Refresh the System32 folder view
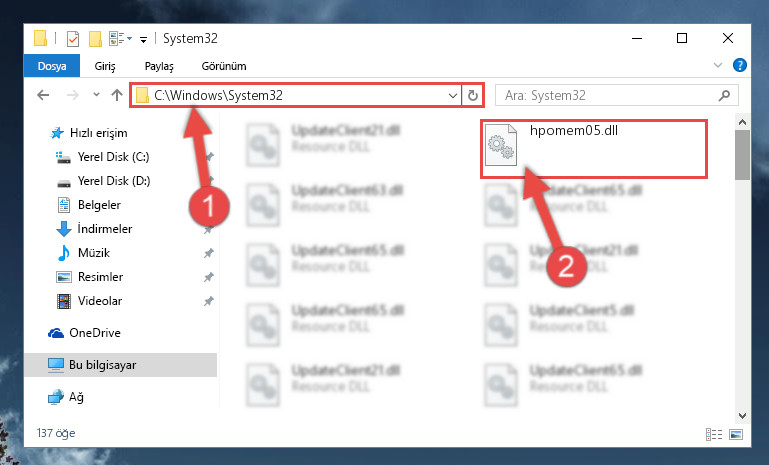The height and width of the screenshot is (465, 769). tap(473, 95)
